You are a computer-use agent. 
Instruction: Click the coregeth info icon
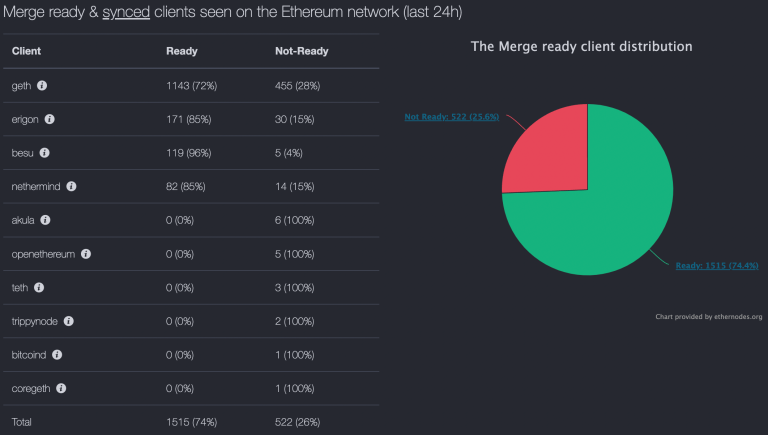click(x=61, y=388)
